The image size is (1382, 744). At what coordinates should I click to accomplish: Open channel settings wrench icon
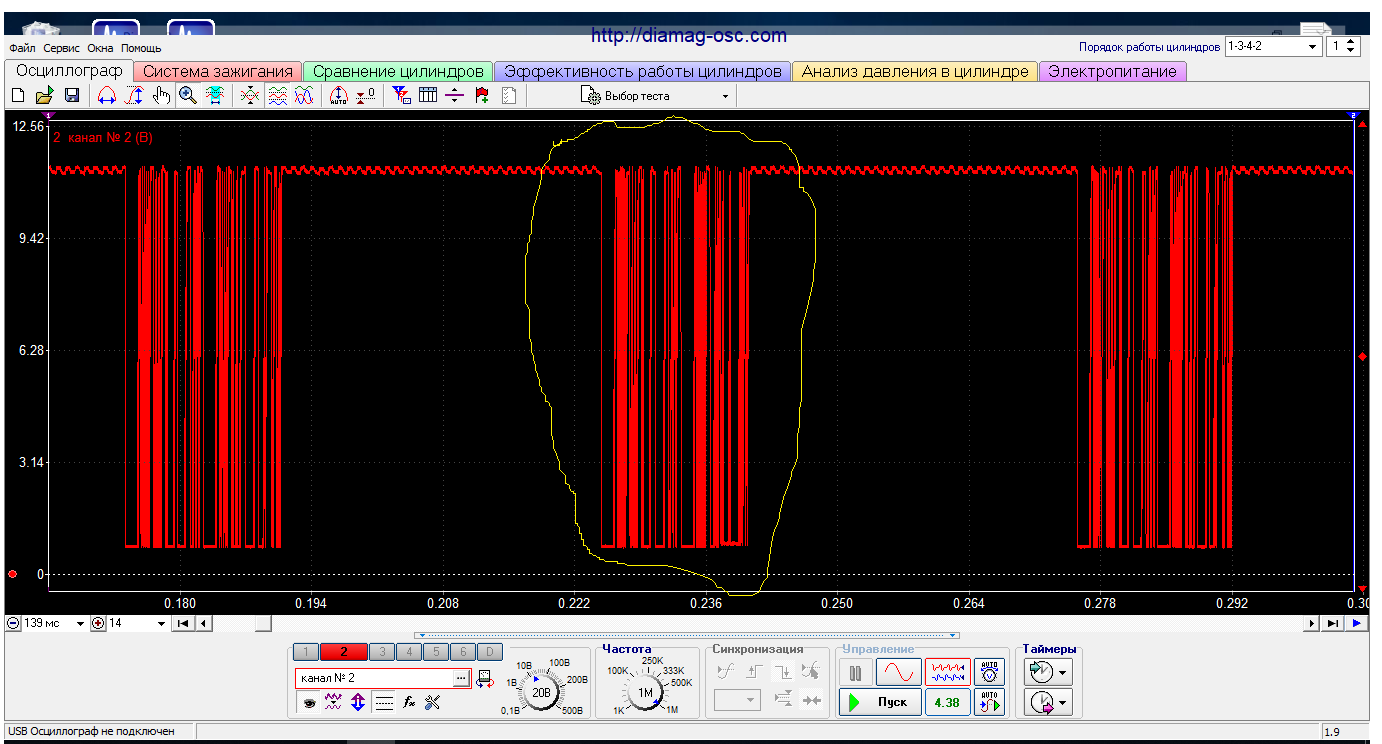click(433, 703)
